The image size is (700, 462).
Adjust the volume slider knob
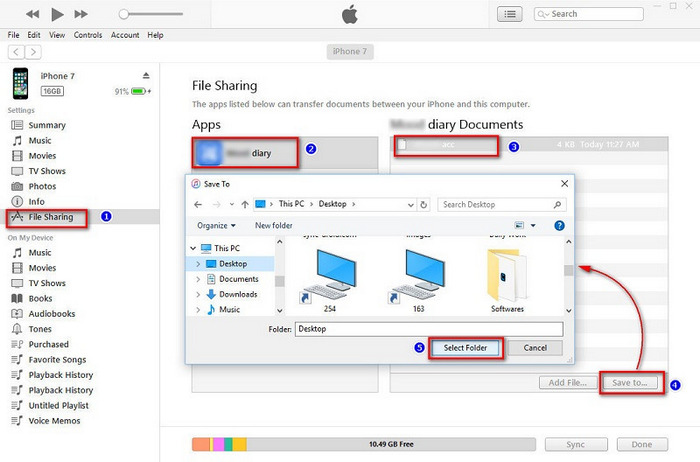coord(124,14)
